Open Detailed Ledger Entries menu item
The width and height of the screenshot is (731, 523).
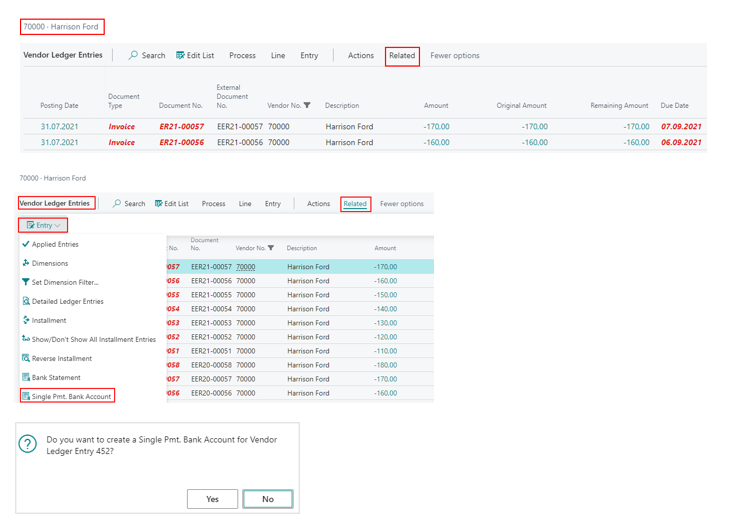(x=67, y=301)
